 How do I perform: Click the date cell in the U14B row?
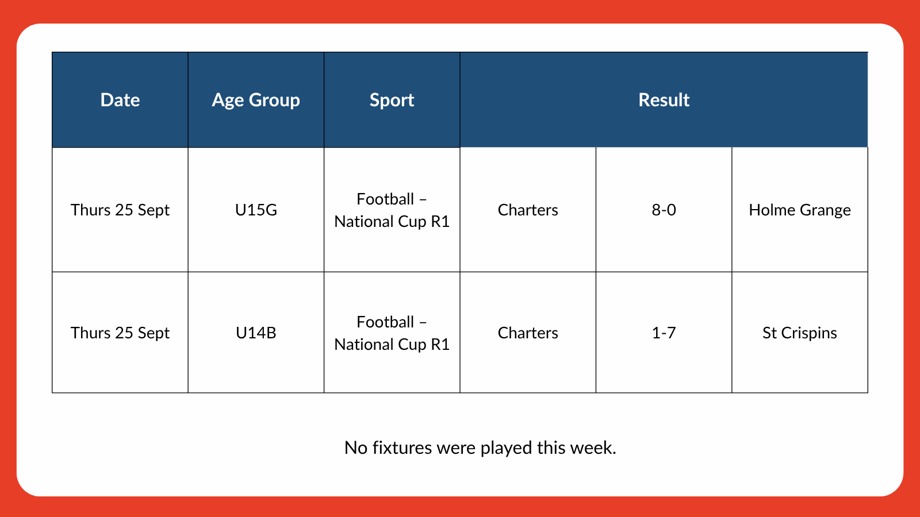coord(120,333)
